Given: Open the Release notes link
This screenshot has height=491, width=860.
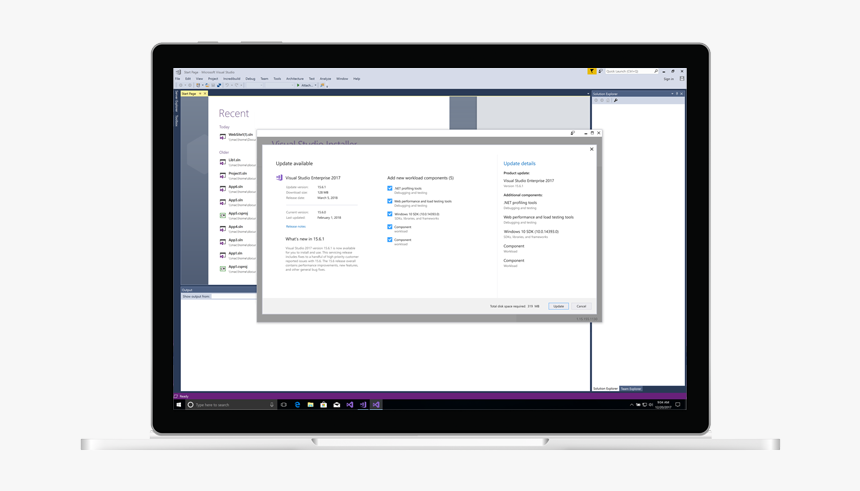Looking at the screenshot, I should [296, 226].
